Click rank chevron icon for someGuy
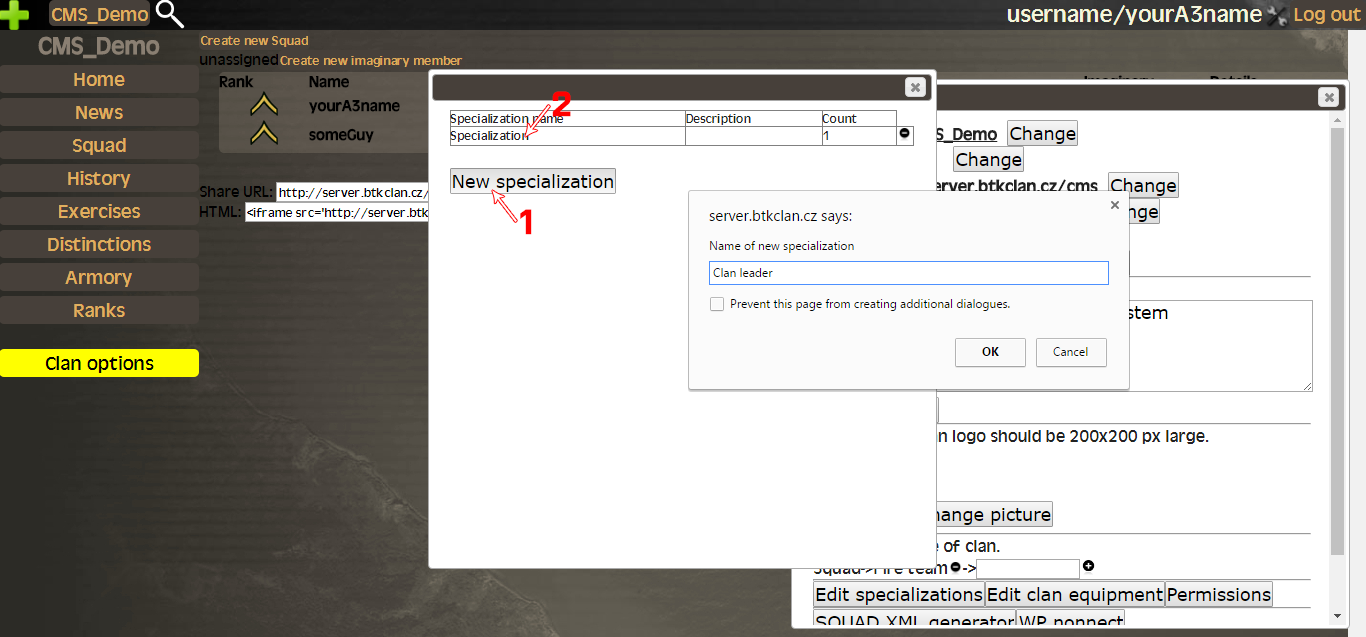This screenshot has width=1366, height=637. click(264, 133)
